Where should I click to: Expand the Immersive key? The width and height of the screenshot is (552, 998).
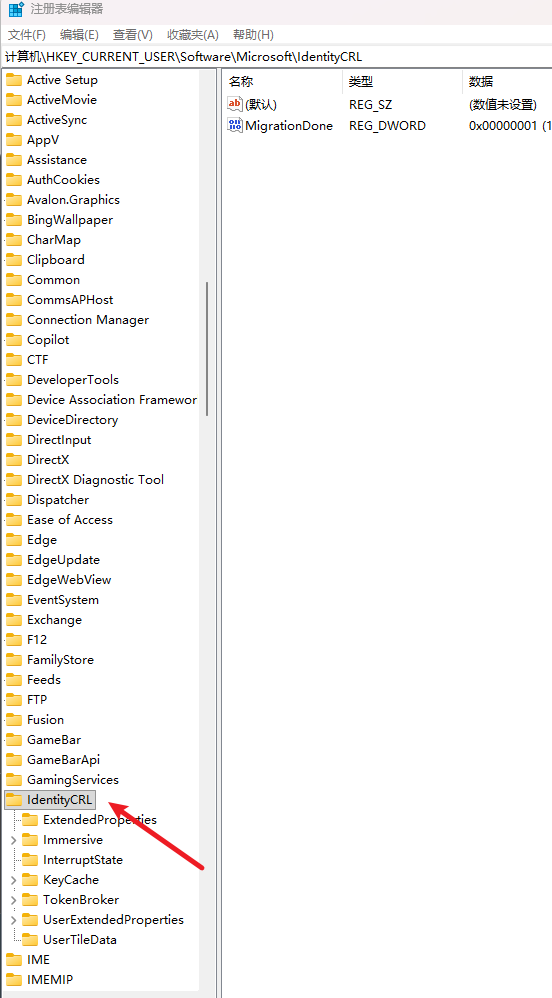pos(13,840)
